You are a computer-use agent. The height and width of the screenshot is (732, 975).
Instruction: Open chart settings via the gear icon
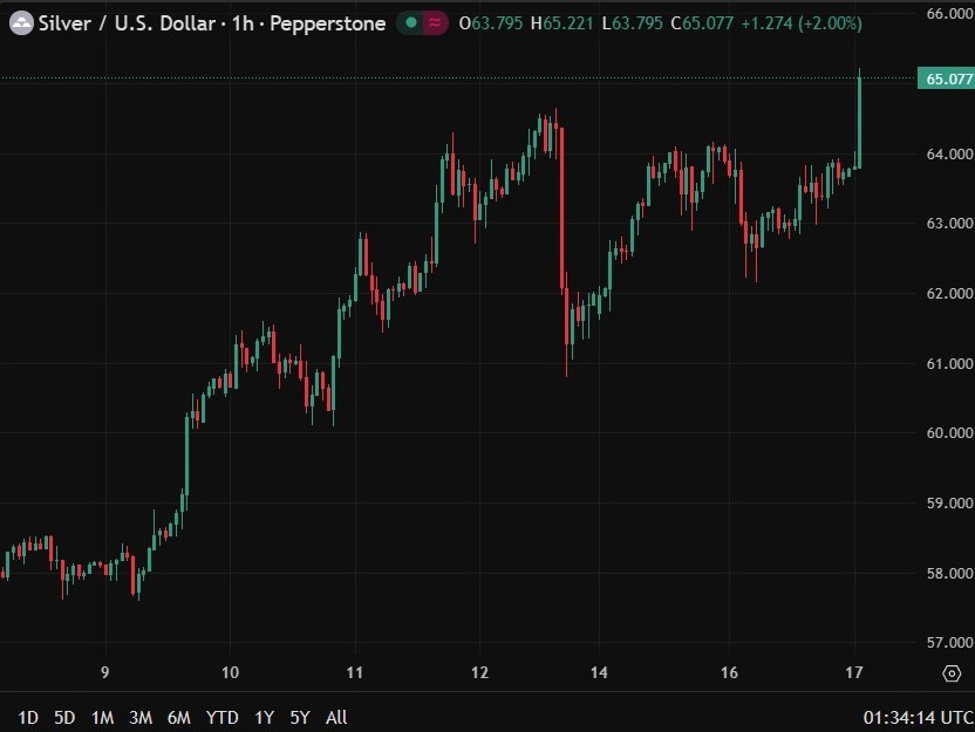click(x=952, y=674)
